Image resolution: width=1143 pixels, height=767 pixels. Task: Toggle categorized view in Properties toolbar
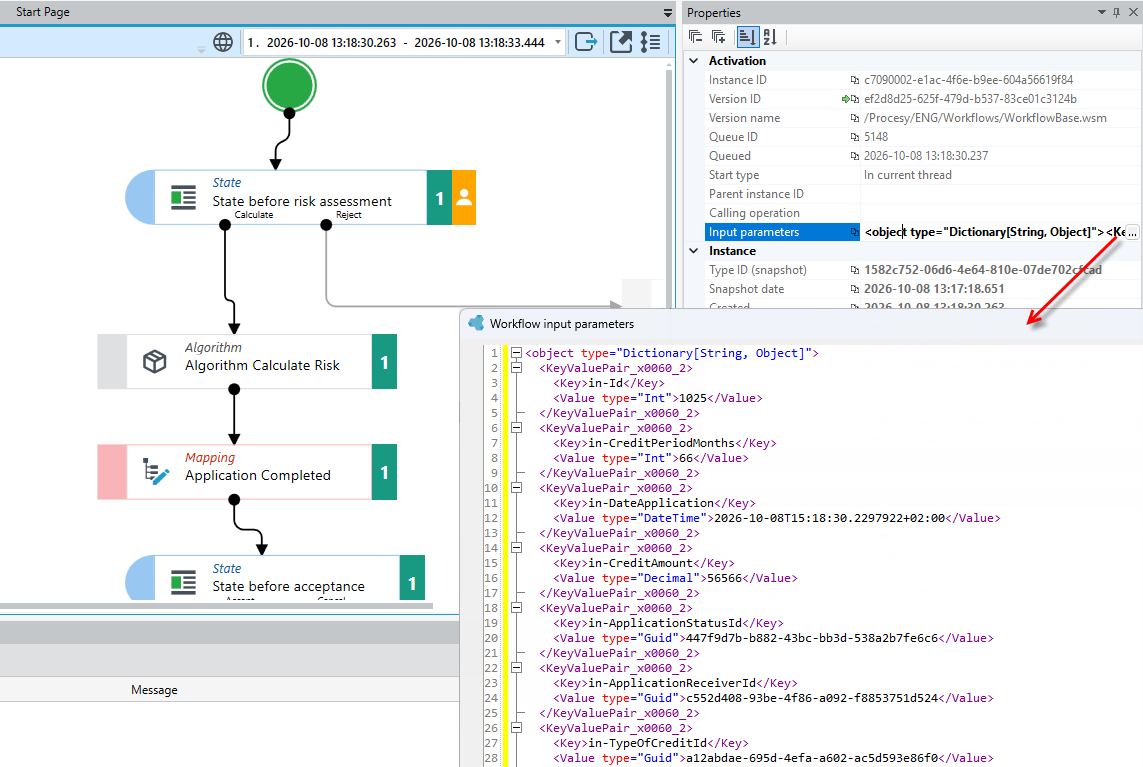(x=748, y=36)
